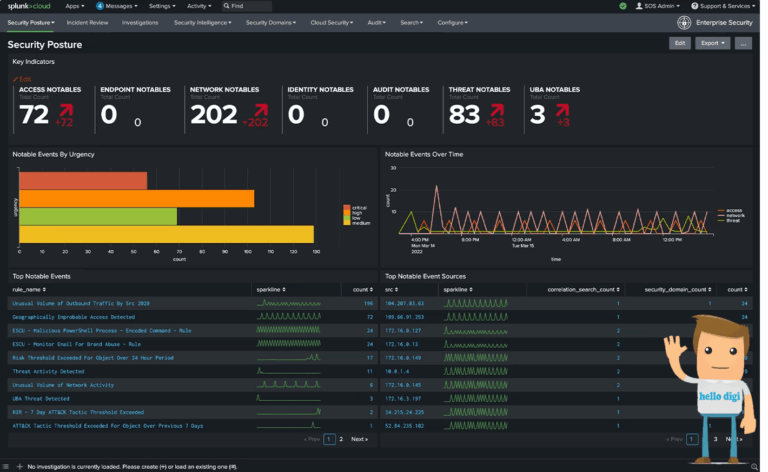
Task: Open the investigation list icon in bottom bar
Action: [x=5, y=467]
